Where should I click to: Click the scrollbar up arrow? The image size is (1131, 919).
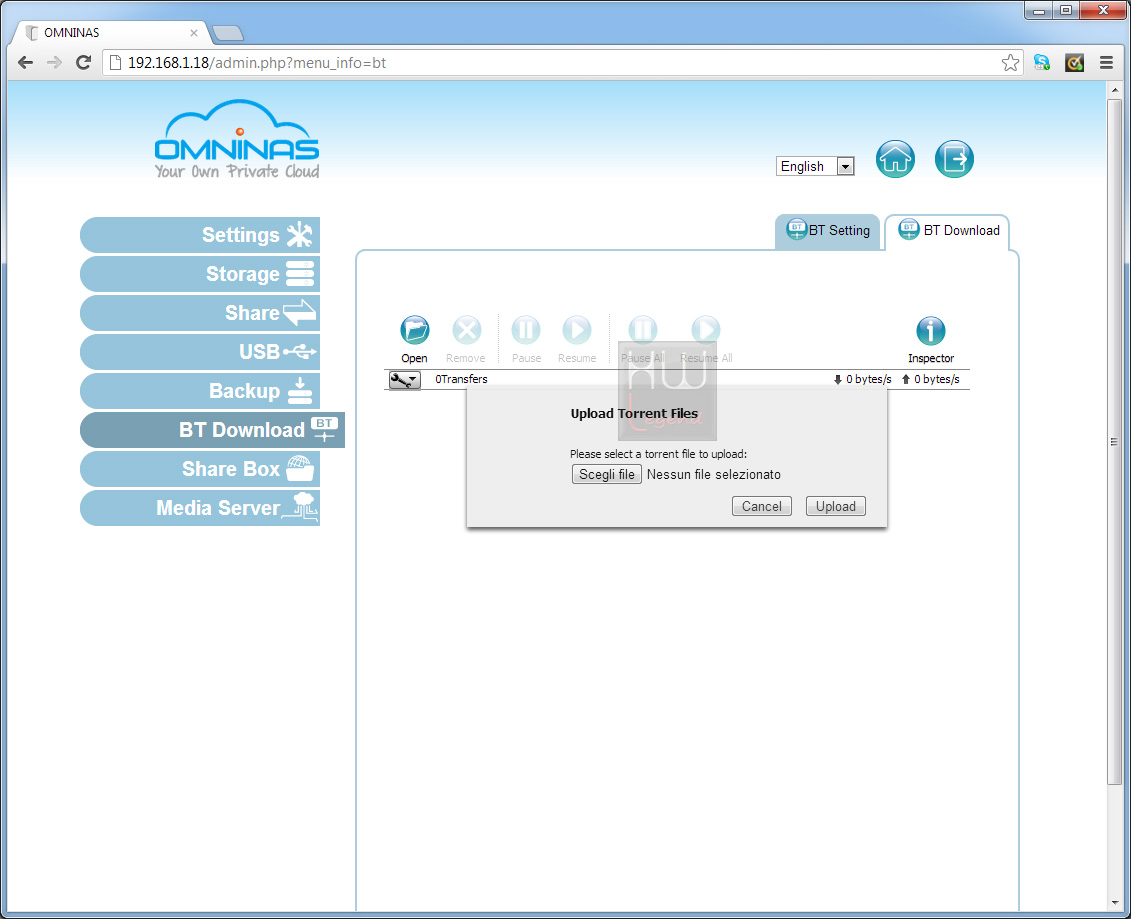[1114, 90]
